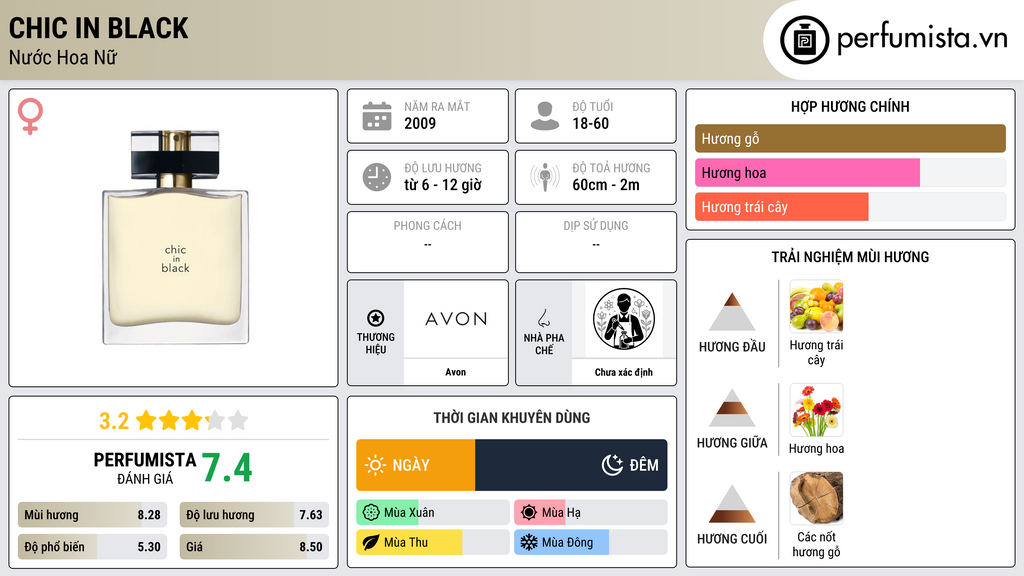Click the Avon brand name label

[x=456, y=372]
